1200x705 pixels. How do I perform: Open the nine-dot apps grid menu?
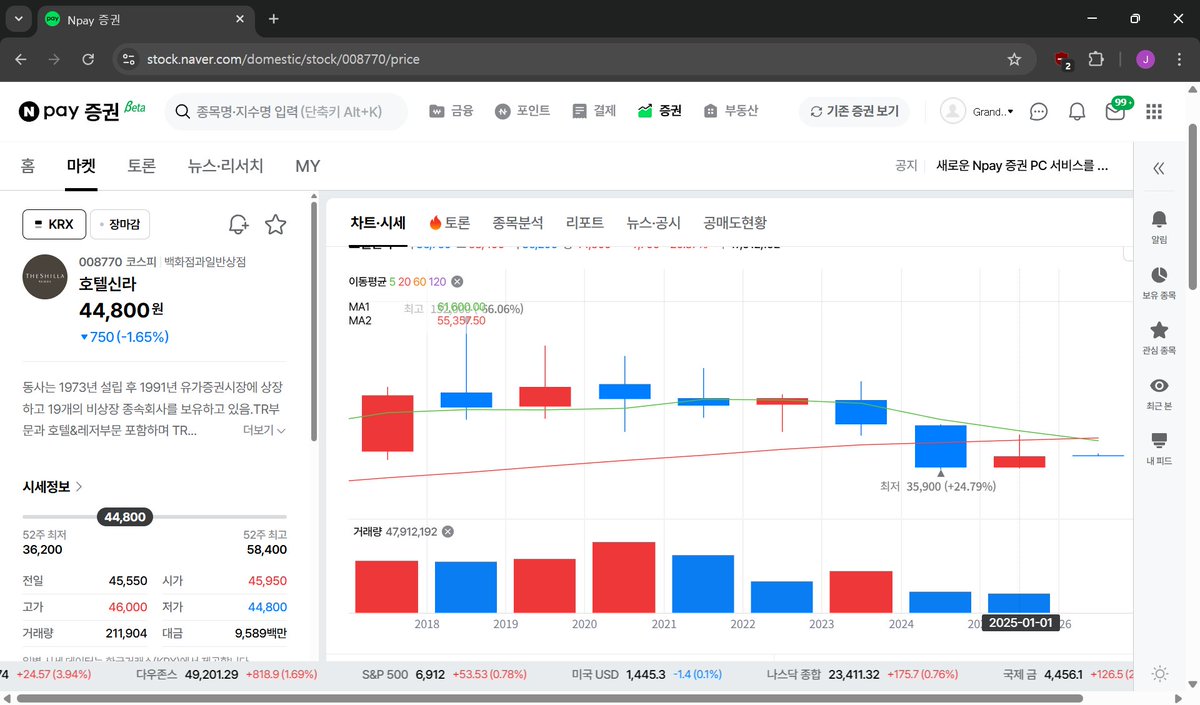coord(1154,112)
